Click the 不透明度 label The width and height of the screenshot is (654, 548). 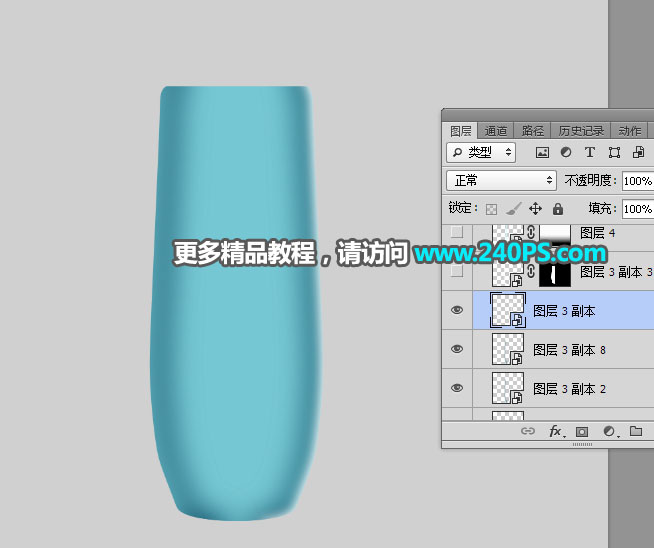point(590,180)
